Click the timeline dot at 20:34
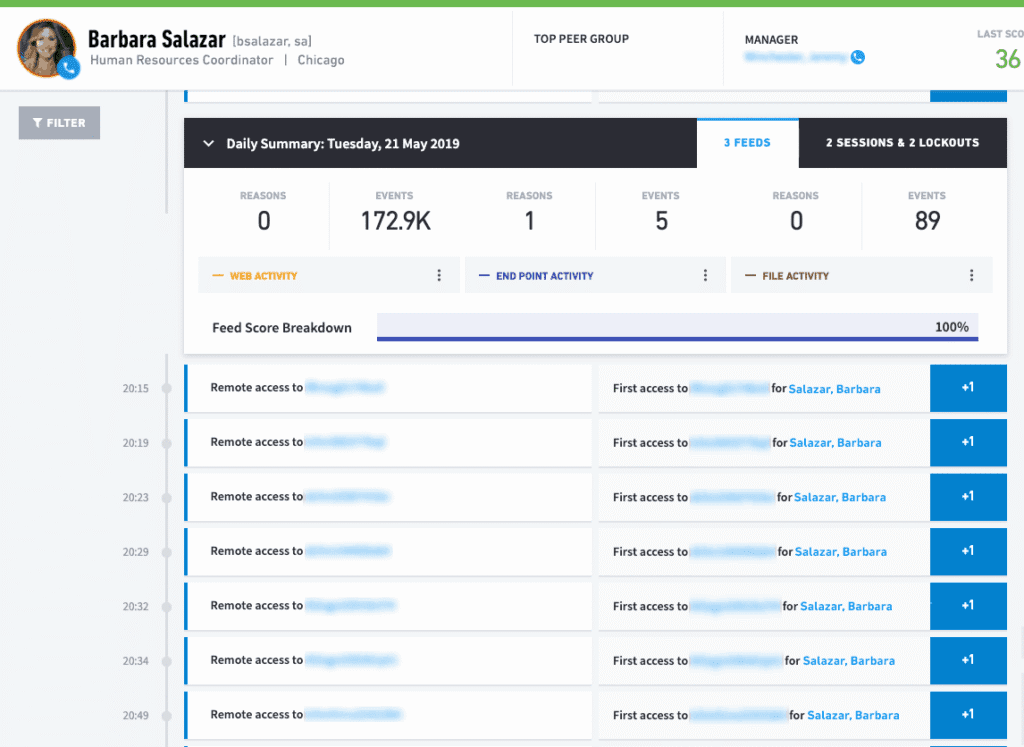Image resolution: width=1024 pixels, height=747 pixels. point(167,661)
